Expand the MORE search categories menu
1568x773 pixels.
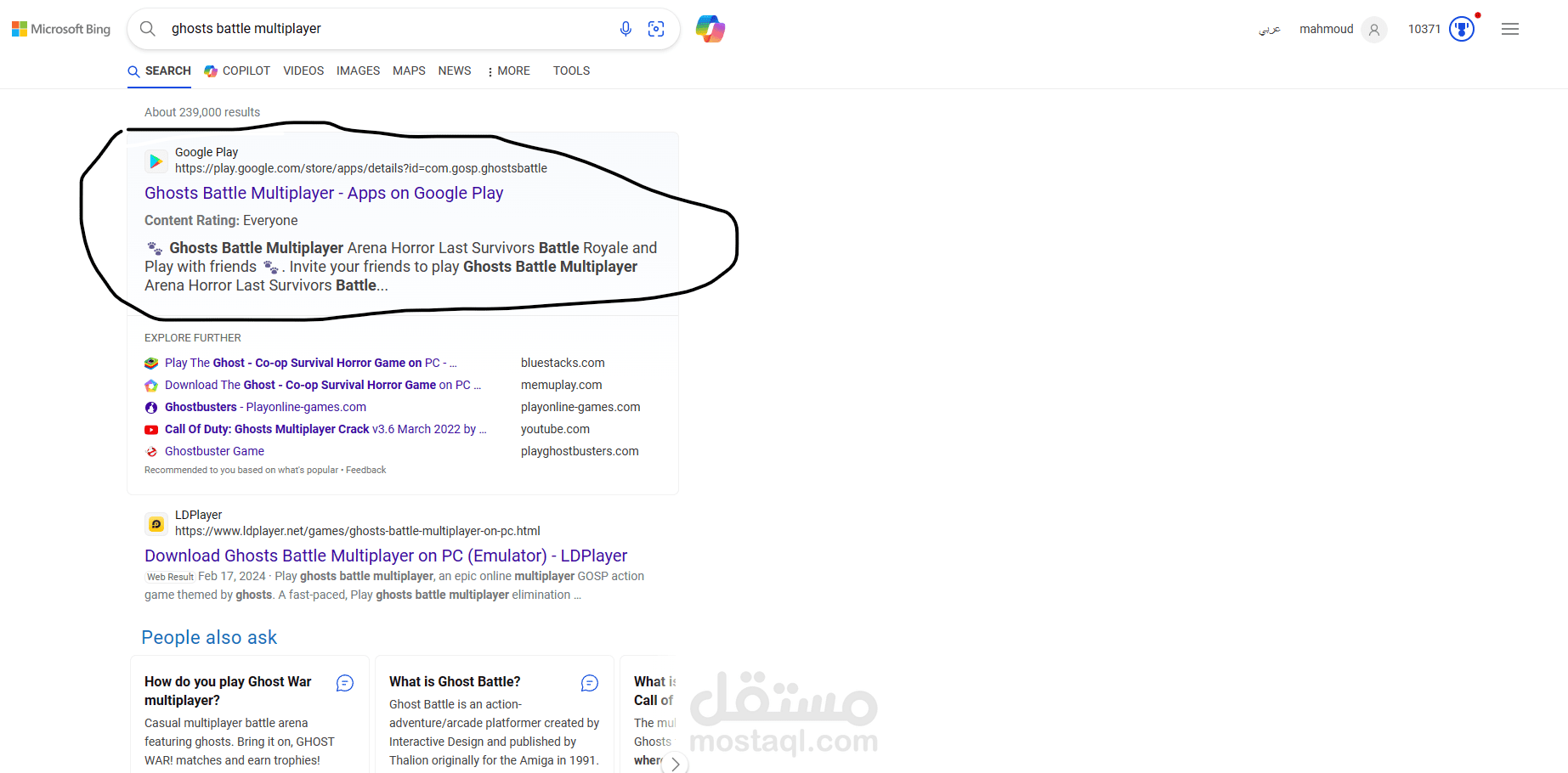(508, 71)
